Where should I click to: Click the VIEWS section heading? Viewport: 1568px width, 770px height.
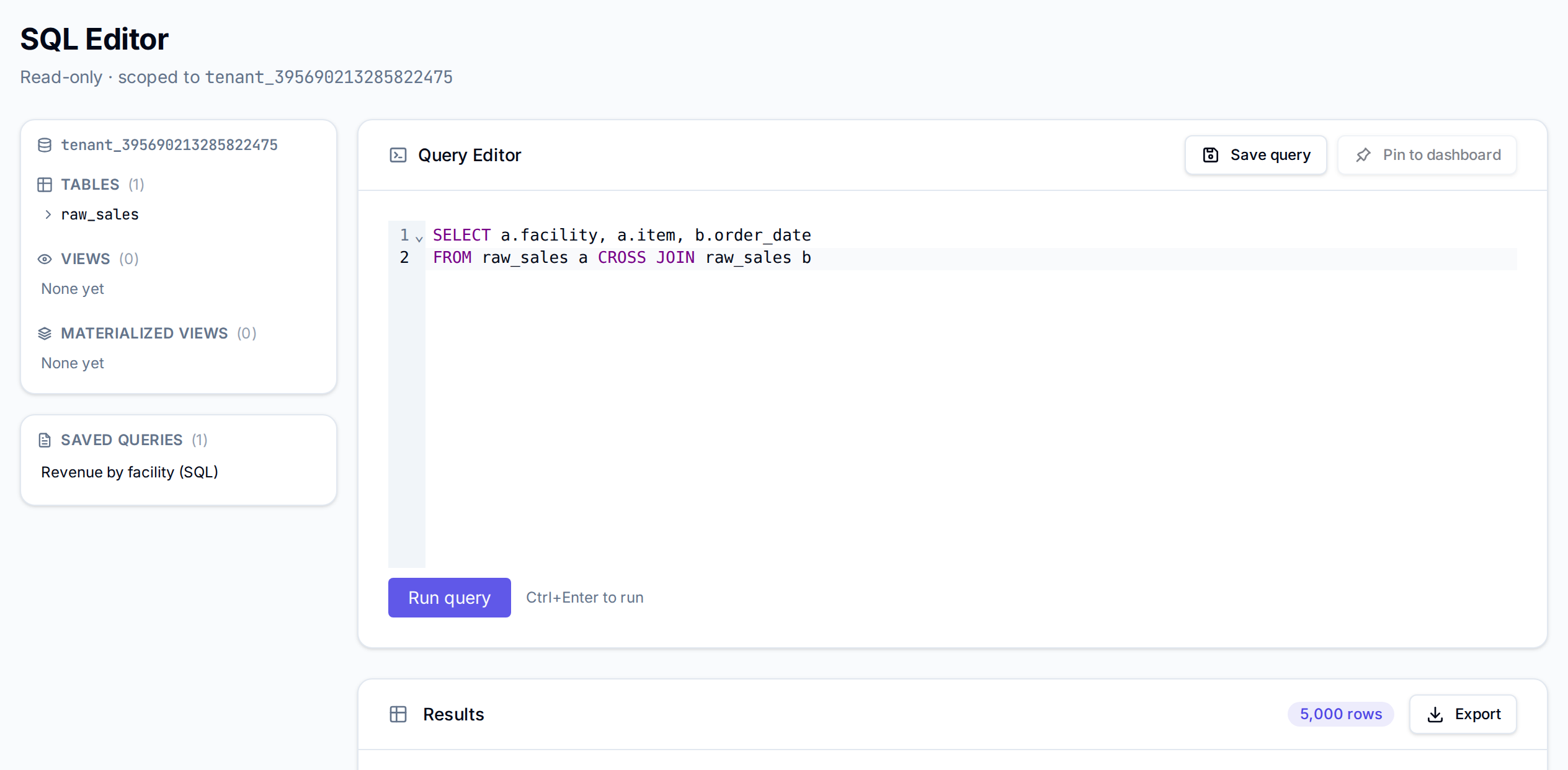point(86,259)
